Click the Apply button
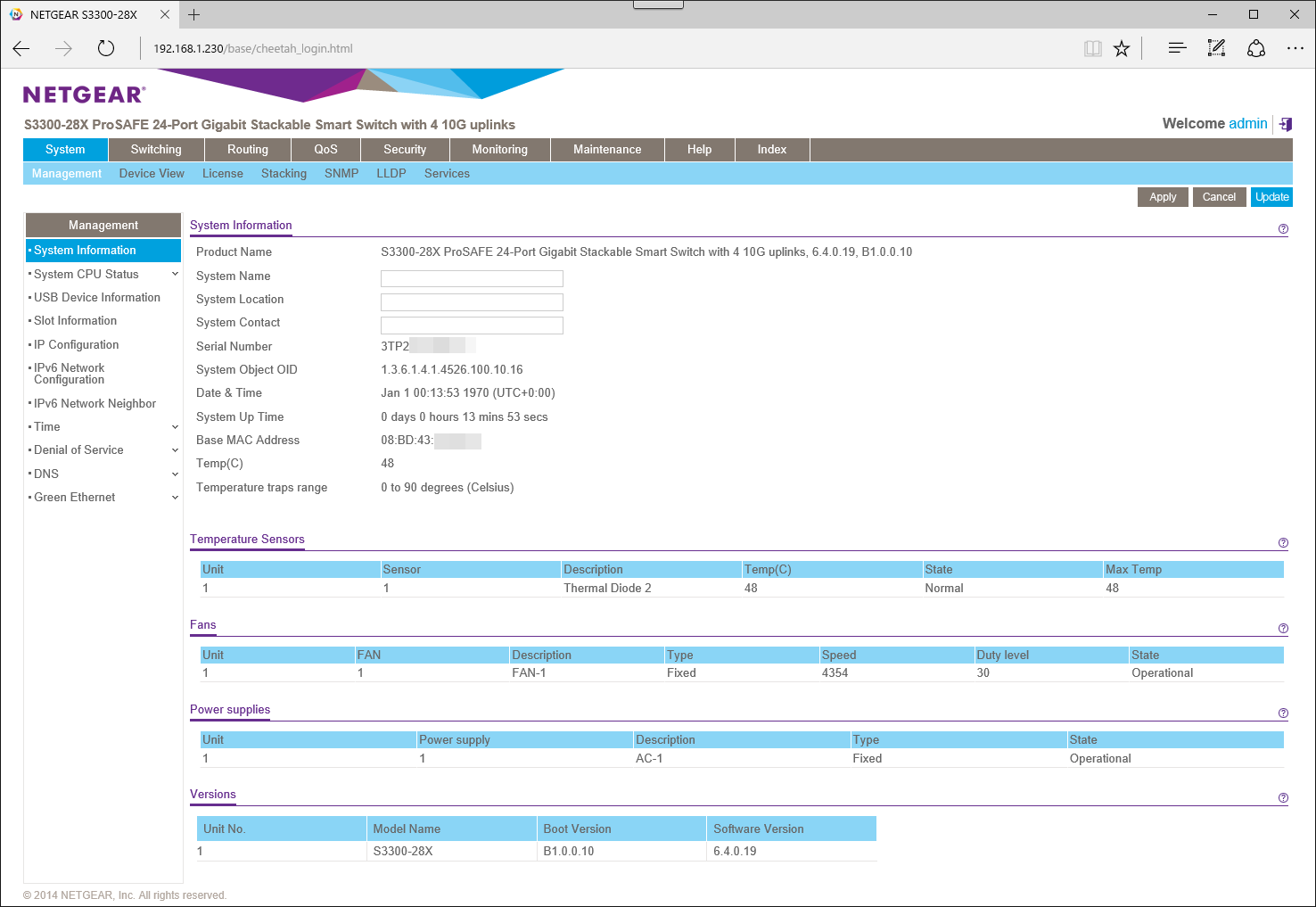The width and height of the screenshot is (1316, 907). coord(1163,197)
